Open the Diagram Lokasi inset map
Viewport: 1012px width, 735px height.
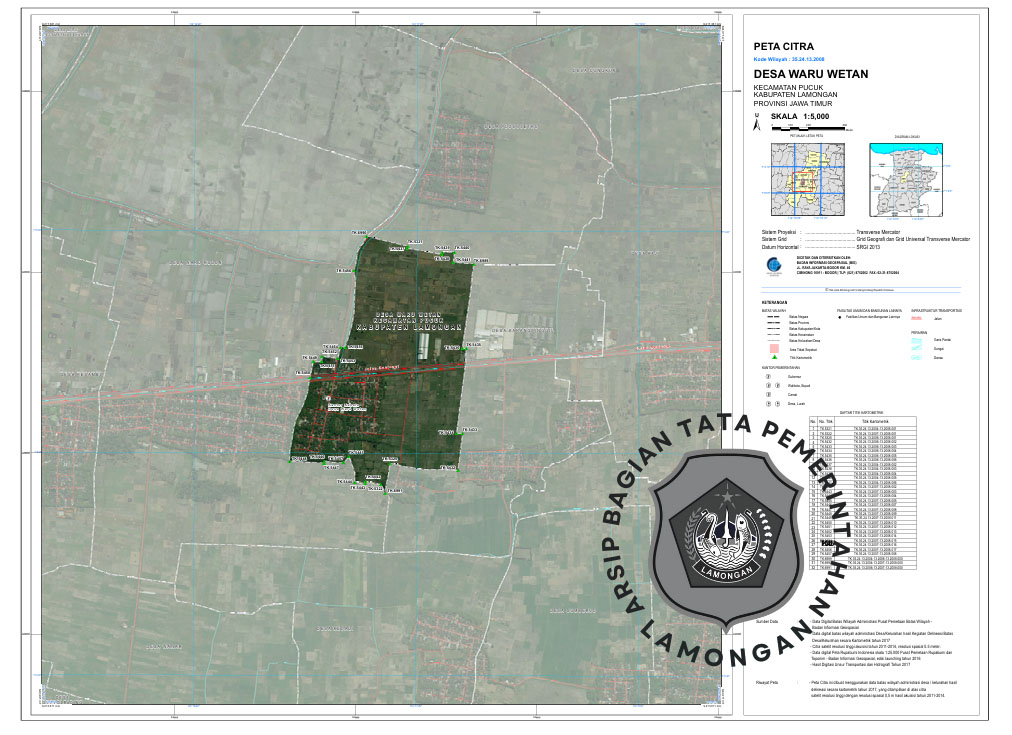907,177
